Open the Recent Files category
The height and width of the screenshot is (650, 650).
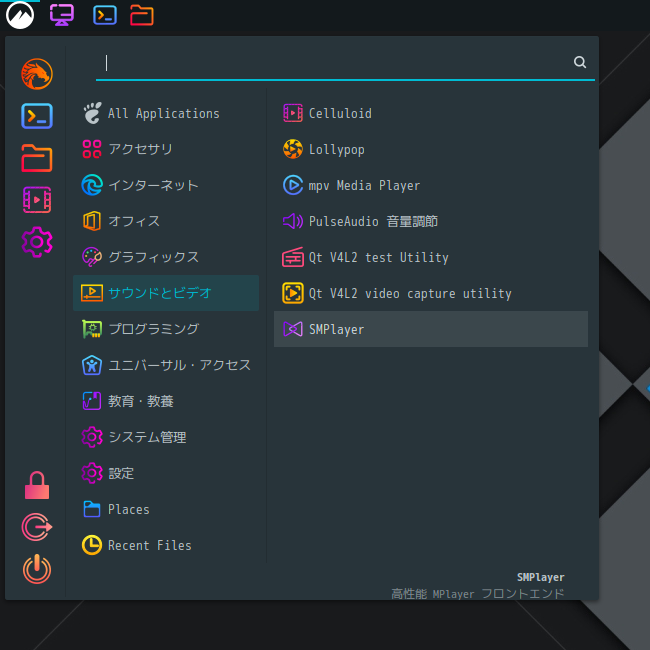click(166, 545)
